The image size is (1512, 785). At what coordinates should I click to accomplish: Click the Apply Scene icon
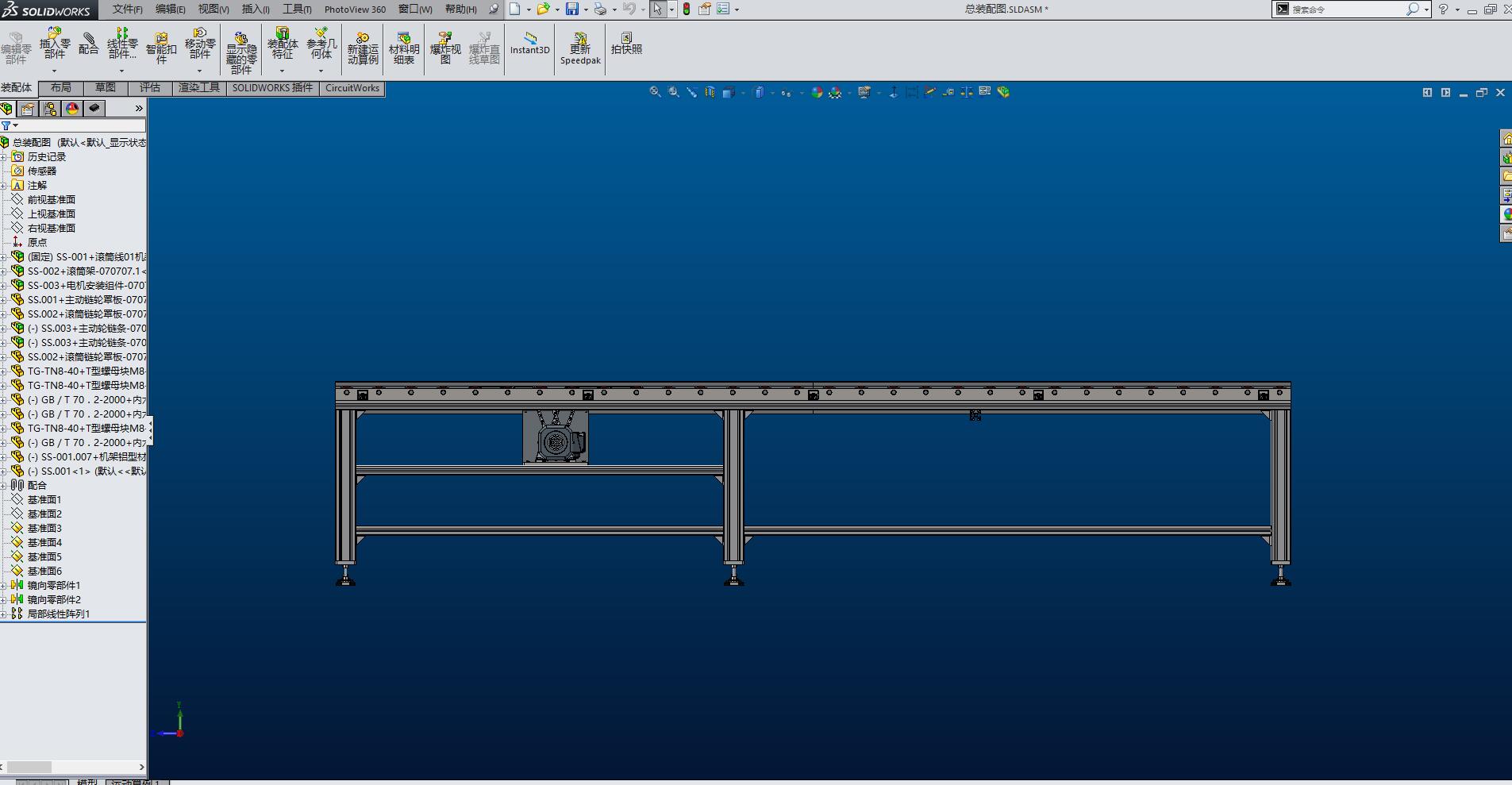[x=835, y=92]
